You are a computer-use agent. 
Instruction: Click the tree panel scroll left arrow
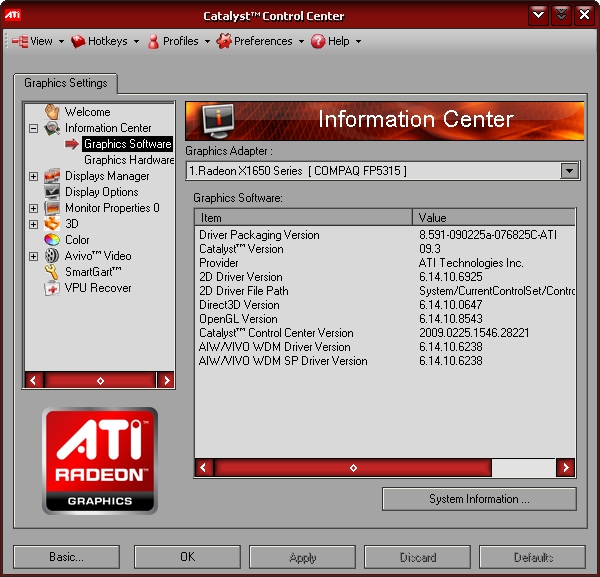point(33,380)
